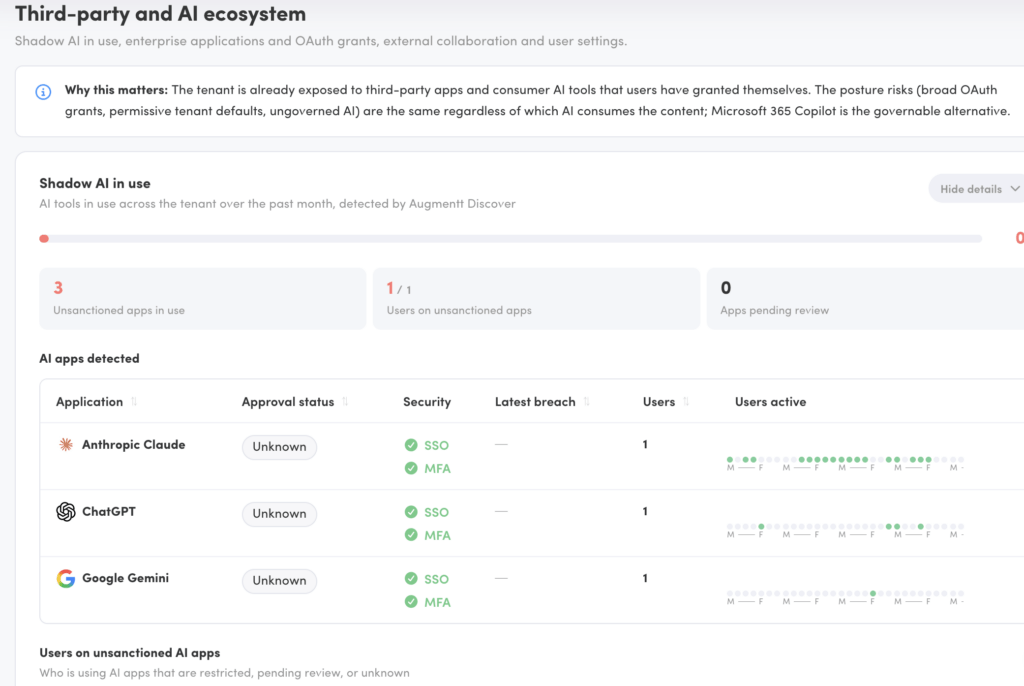Click Unknown status badge for ChatGPT
1024x686 pixels.
tap(280, 514)
